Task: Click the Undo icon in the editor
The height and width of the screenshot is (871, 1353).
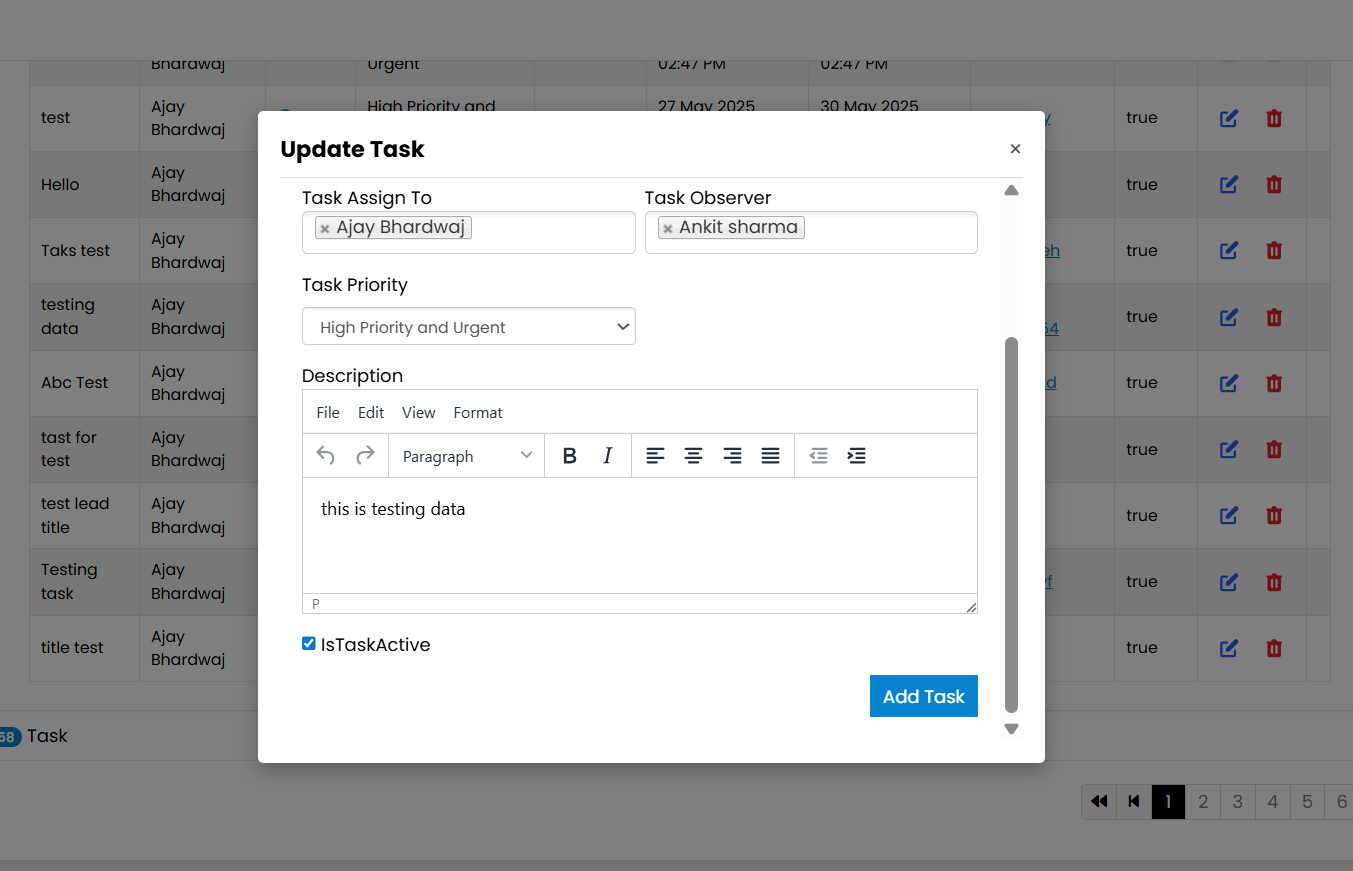Action: [325, 455]
